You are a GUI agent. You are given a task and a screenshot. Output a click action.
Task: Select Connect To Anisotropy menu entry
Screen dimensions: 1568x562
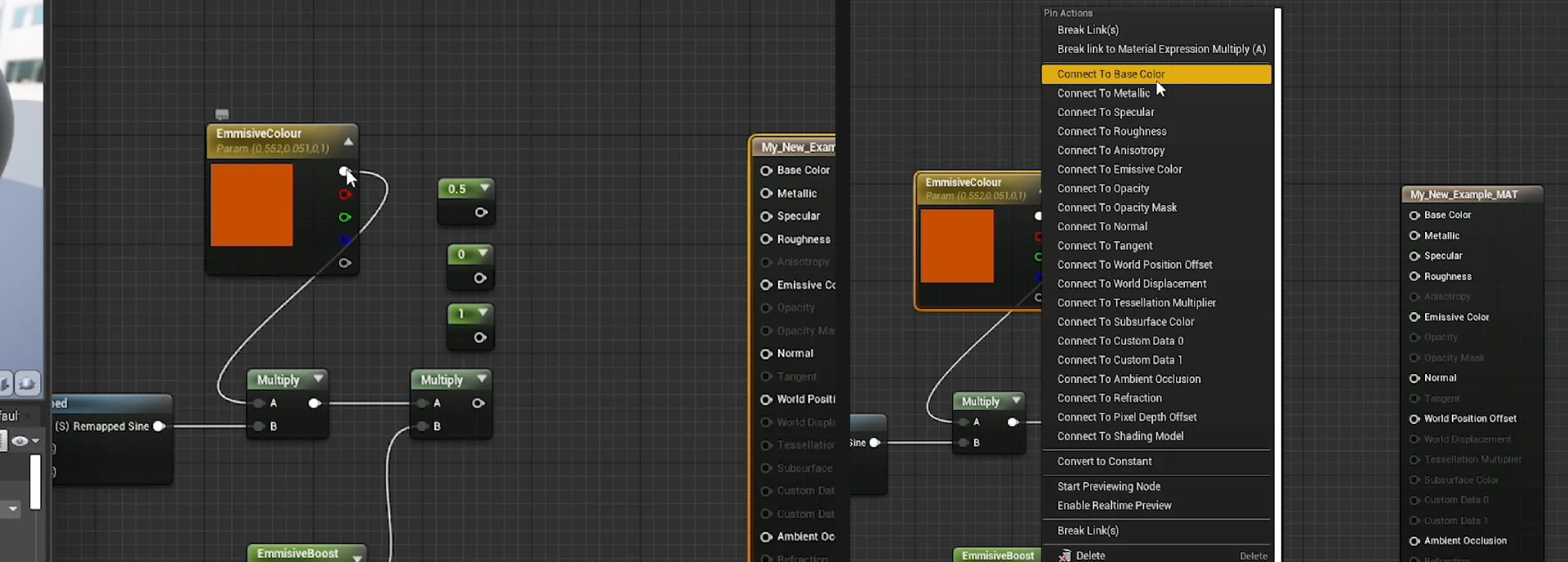1156,150
